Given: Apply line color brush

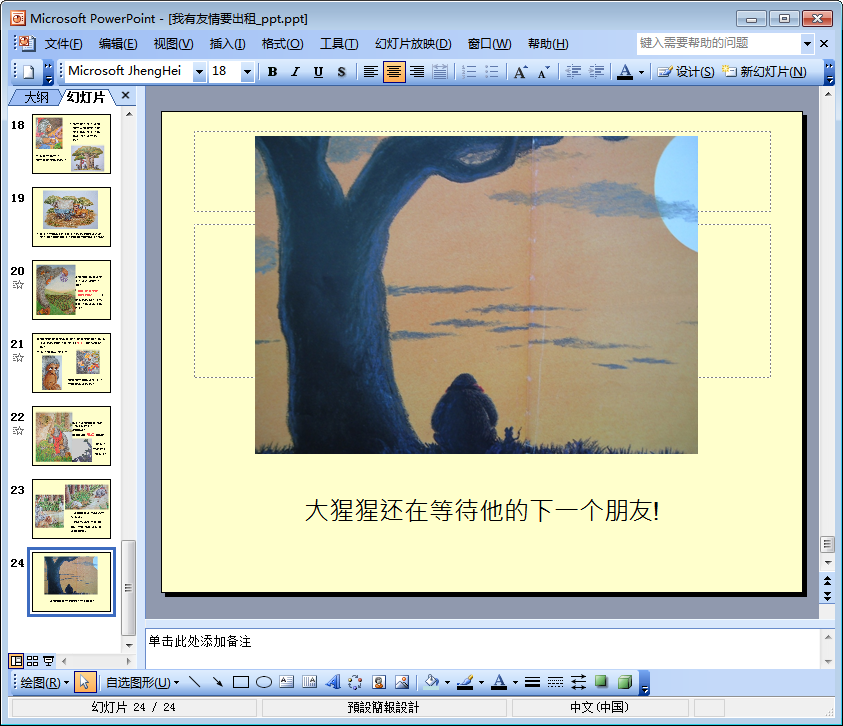Looking at the screenshot, I should pyautogui.click(x=465, y=682).
